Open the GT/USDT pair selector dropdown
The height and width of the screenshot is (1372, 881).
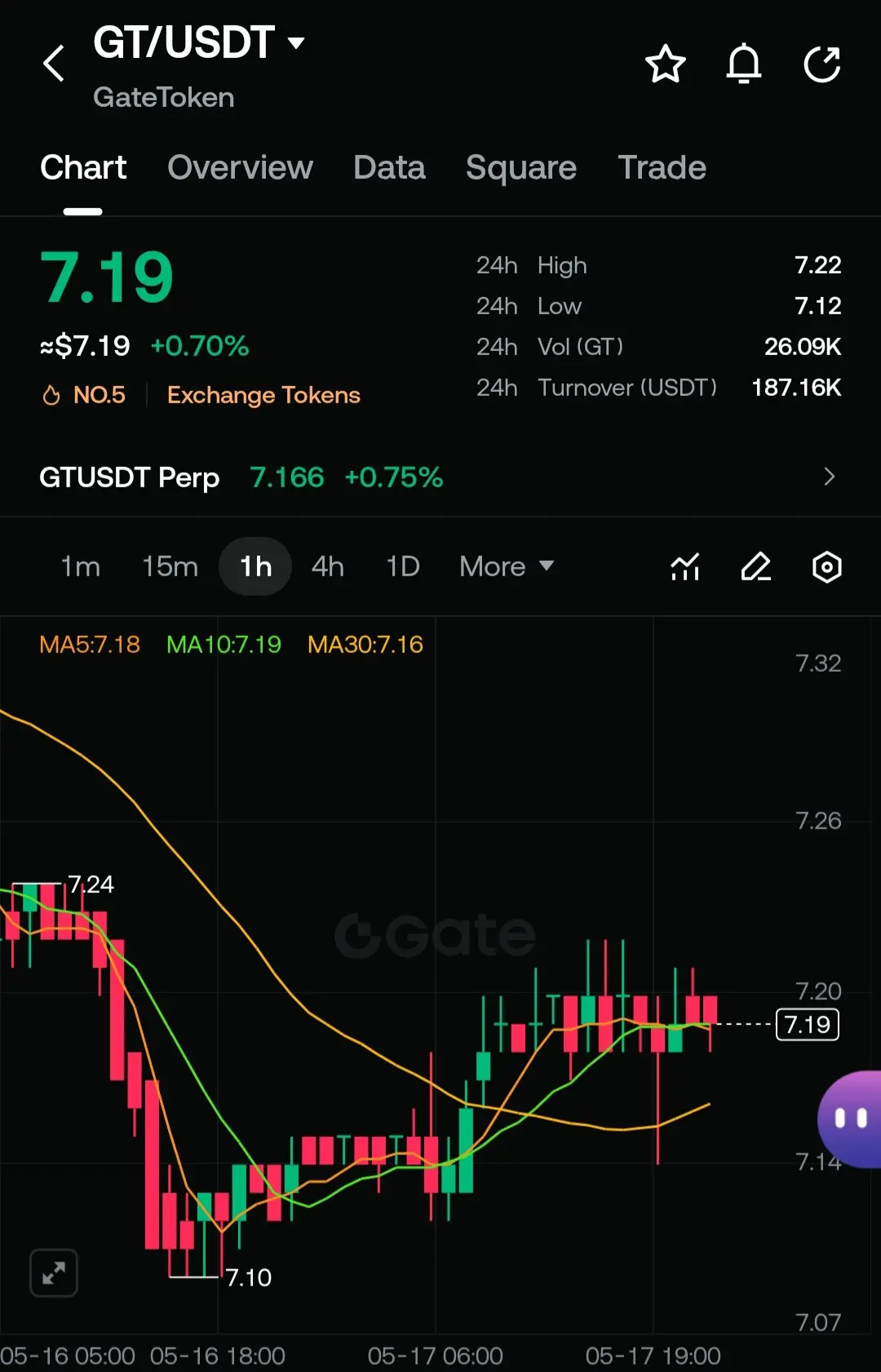click(199, 42)
